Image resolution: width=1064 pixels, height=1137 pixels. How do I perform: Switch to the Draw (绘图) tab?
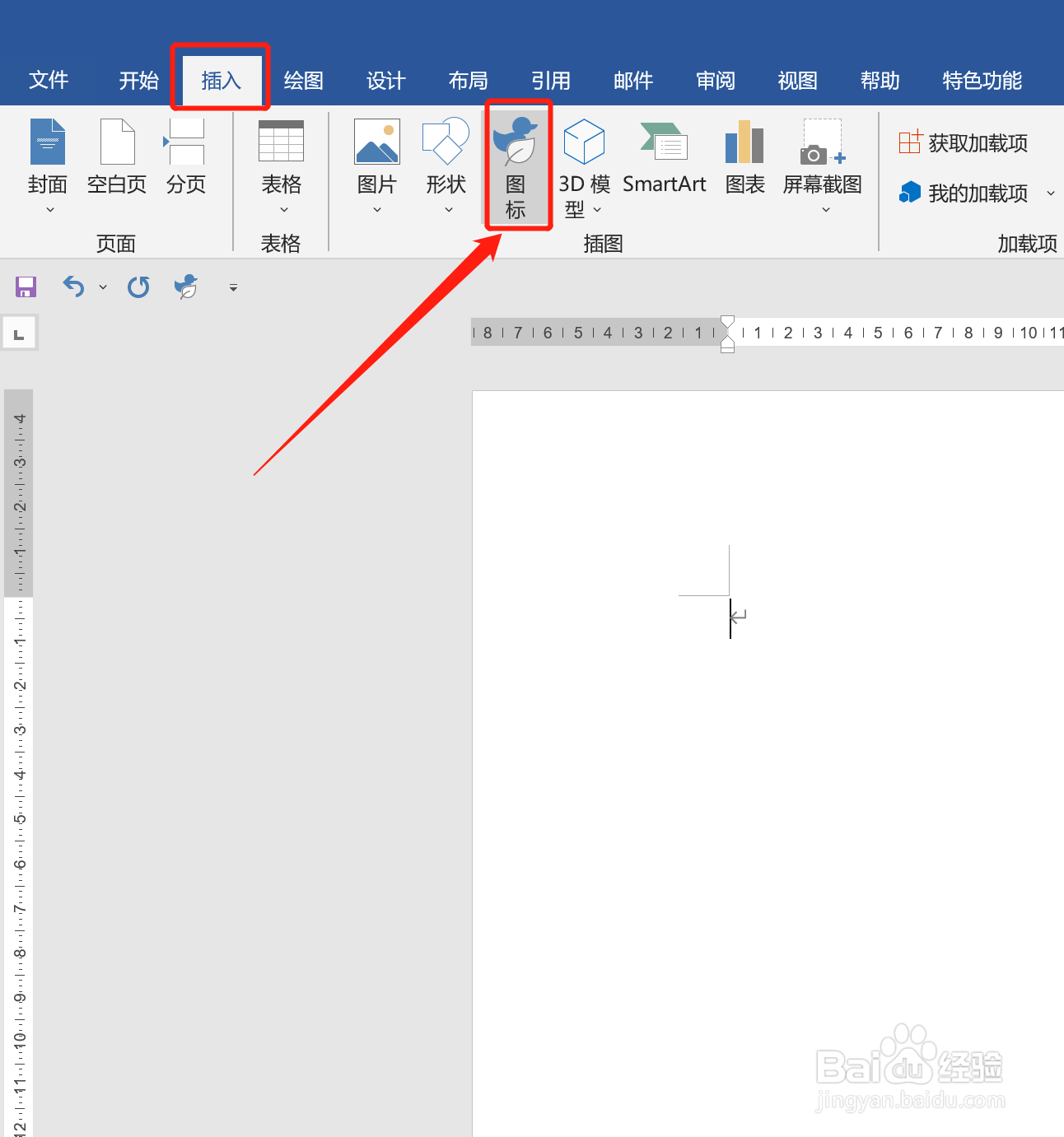pos(303,81)
